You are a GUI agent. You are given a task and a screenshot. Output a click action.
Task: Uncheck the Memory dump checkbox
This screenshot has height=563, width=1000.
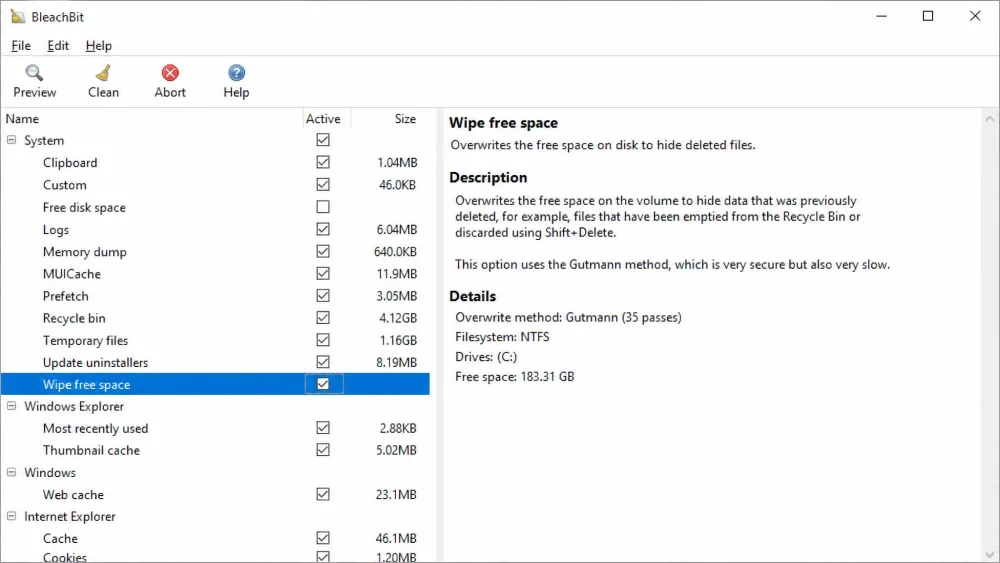click(323, 251)
